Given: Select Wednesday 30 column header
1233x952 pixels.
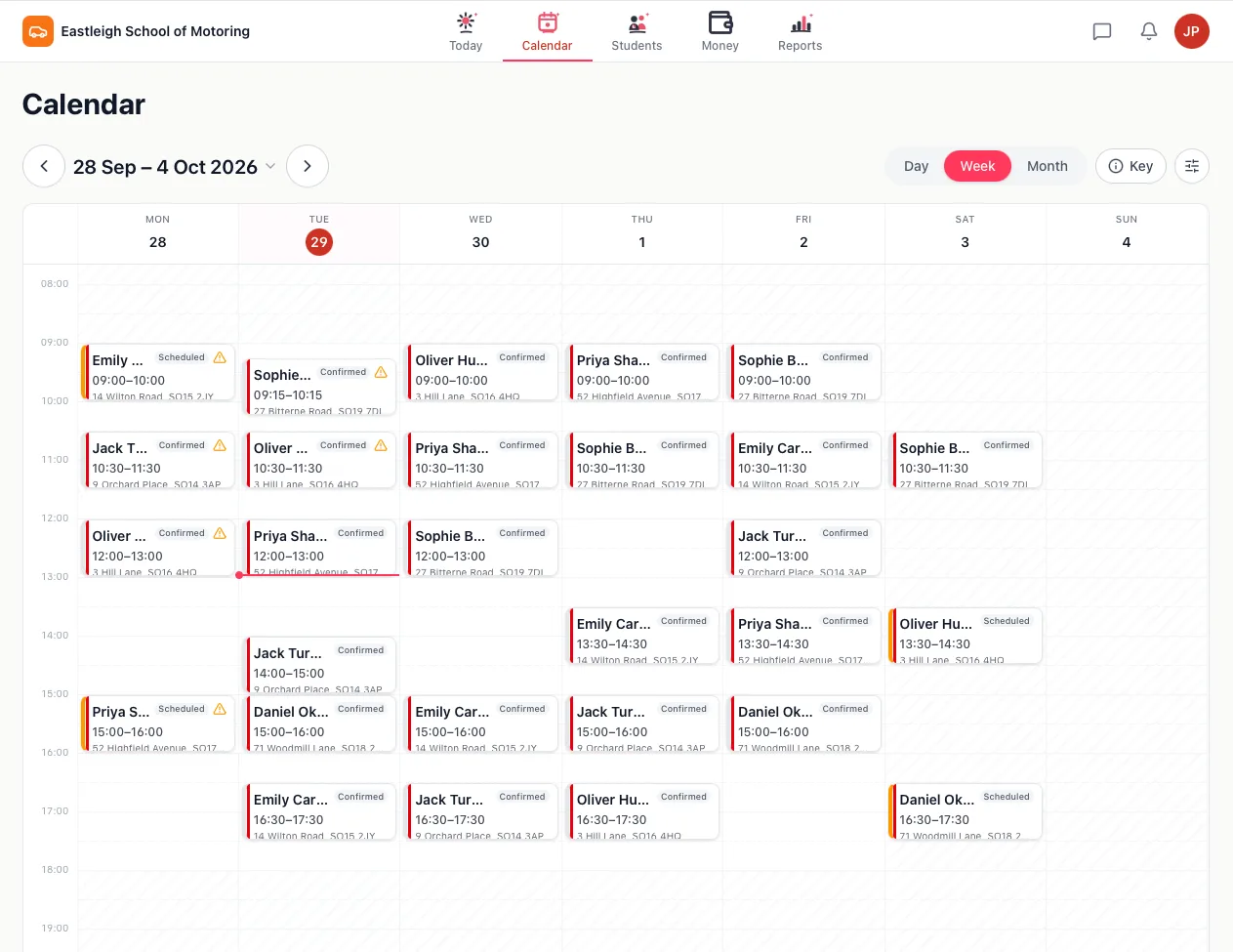Looking at the screenshot, I should point(480,233).
